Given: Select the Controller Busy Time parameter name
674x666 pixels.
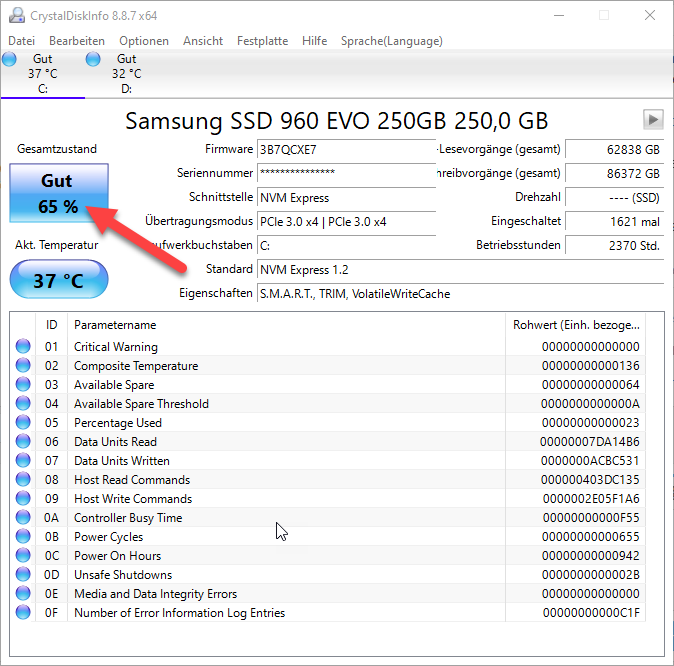Looking at the screenshot, I should pos(128,518).
